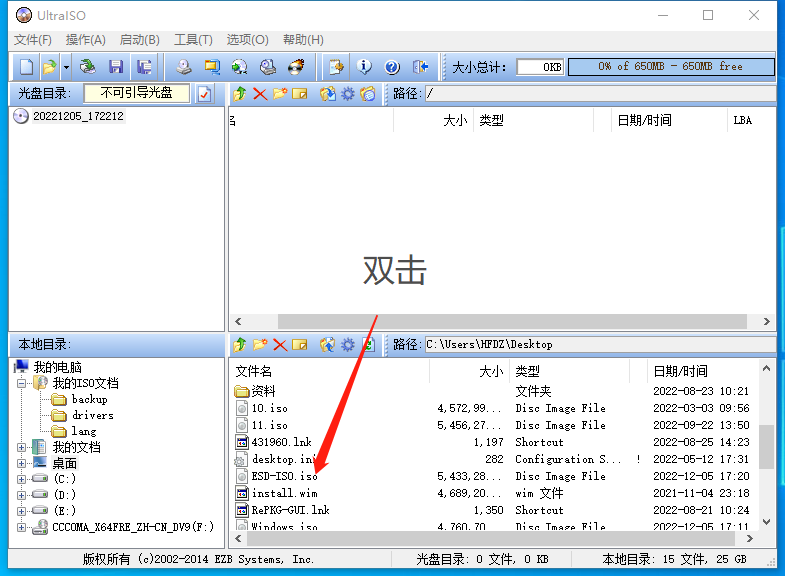Expand the (C:) drive node
Screen dimensions: 785x576
click(22, 479)
